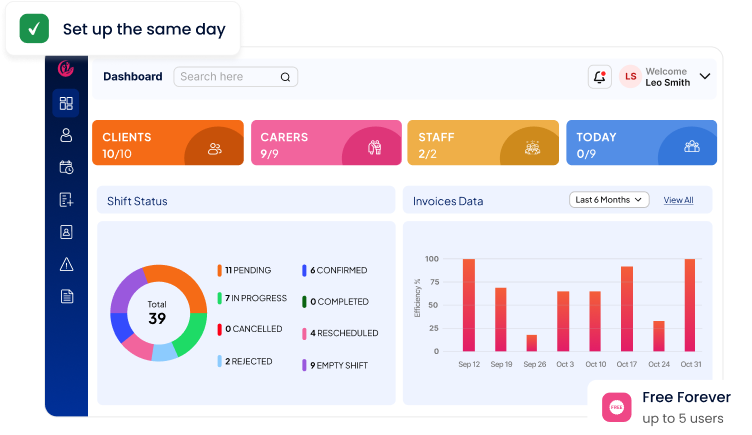Open the warning triangle alerts icon
This screenshot has width=752, height=435.
tap(66, 264)
